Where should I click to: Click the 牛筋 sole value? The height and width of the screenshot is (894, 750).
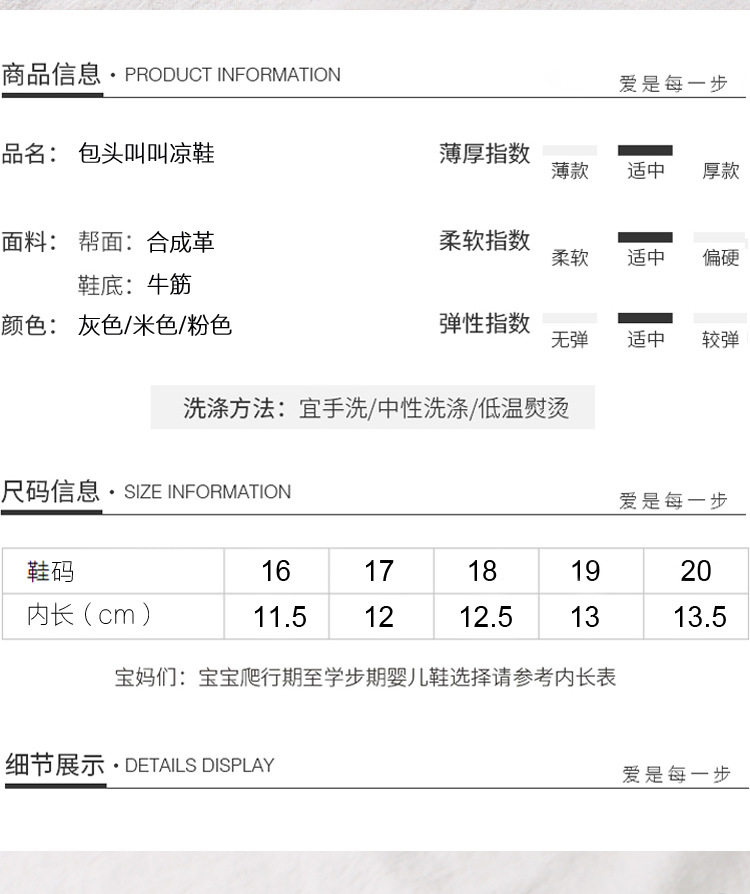169,285
